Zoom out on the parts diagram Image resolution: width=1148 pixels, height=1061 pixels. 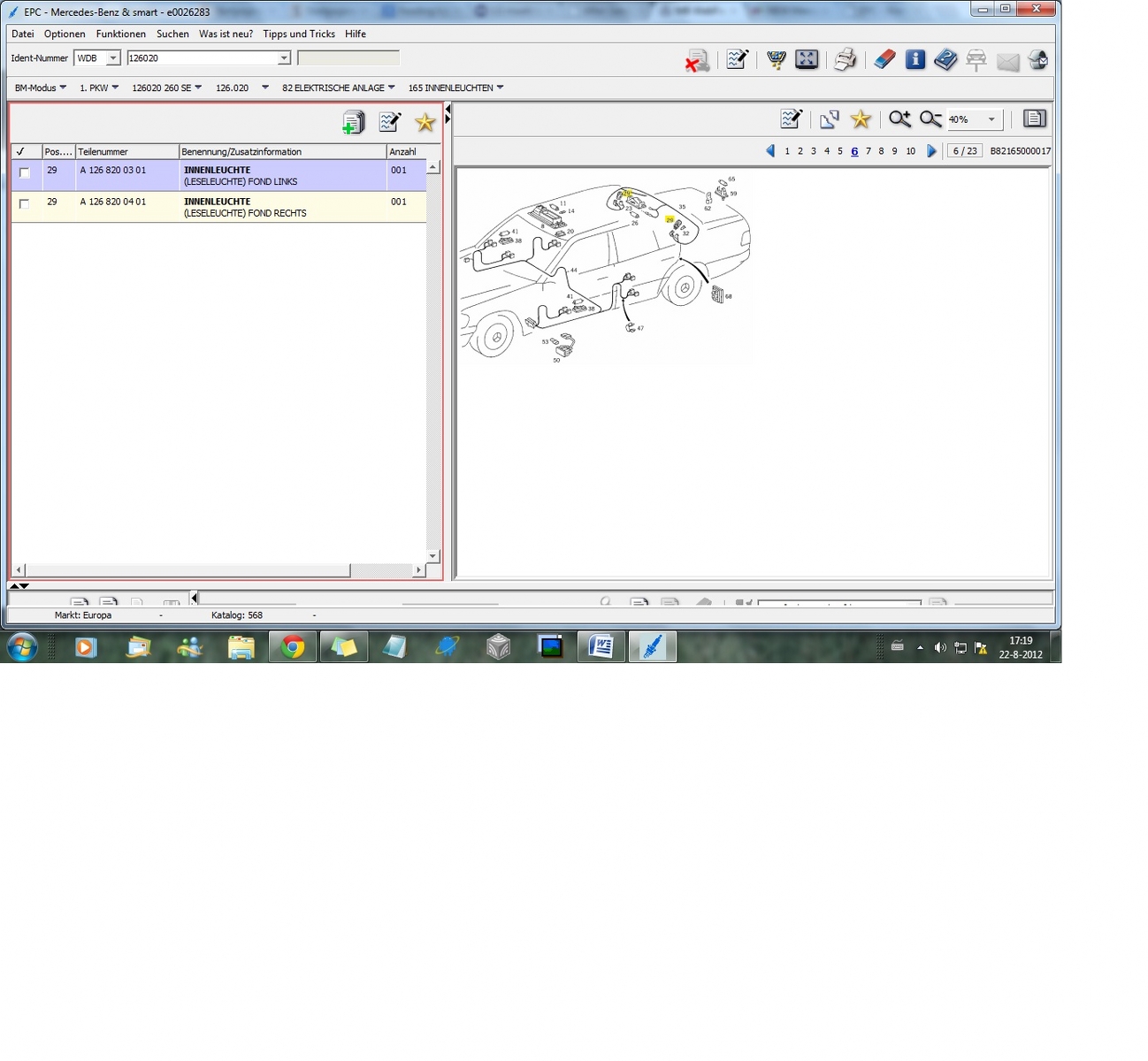pyautogui.click(x=930, y=119)
